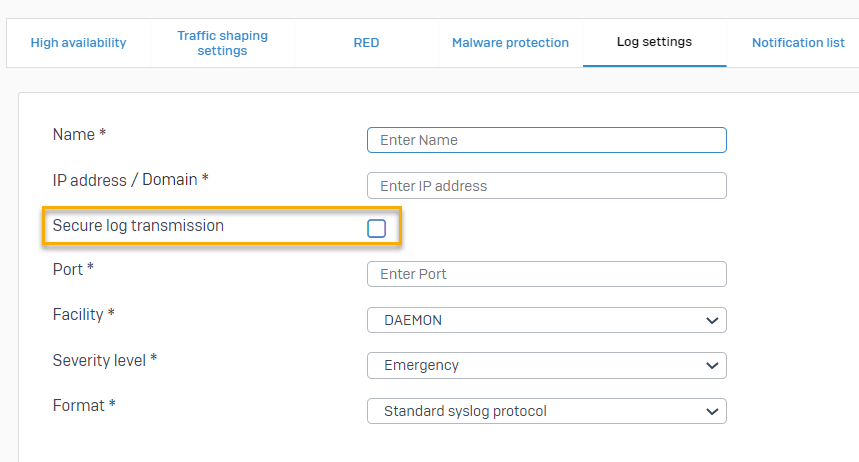Select the Log settings tab
This screenshot has height=462, width=859.
click(654, 42)
